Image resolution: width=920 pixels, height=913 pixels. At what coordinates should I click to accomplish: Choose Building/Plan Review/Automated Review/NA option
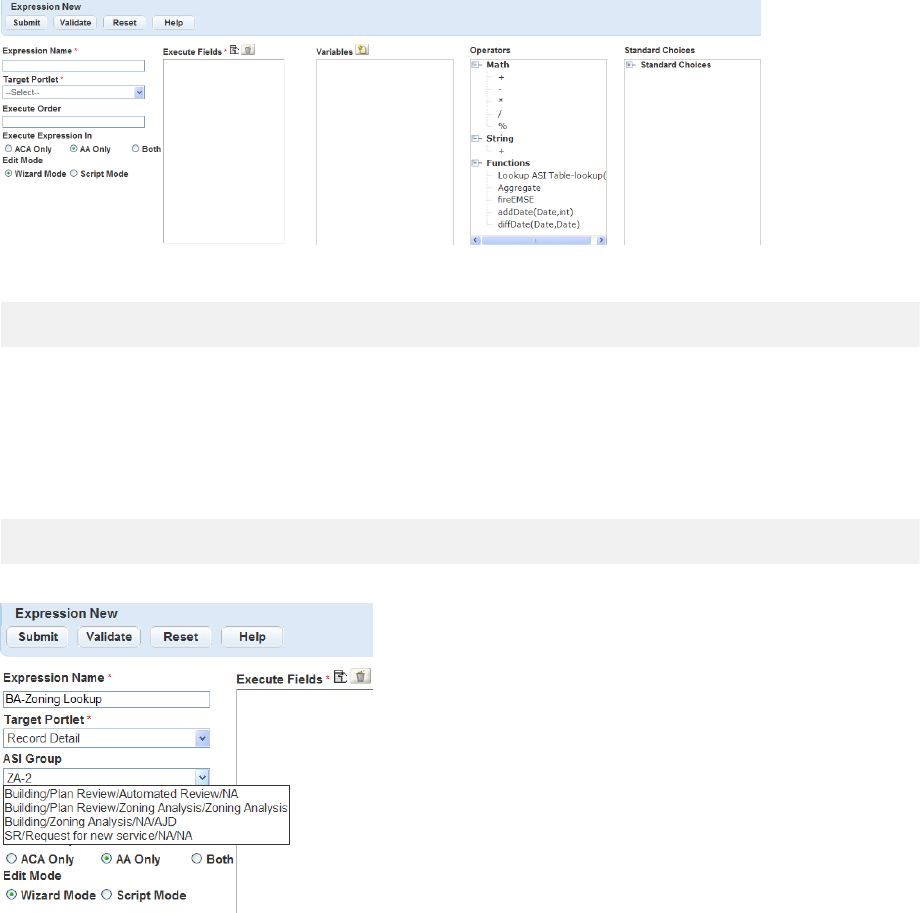(x=121, y=794)
